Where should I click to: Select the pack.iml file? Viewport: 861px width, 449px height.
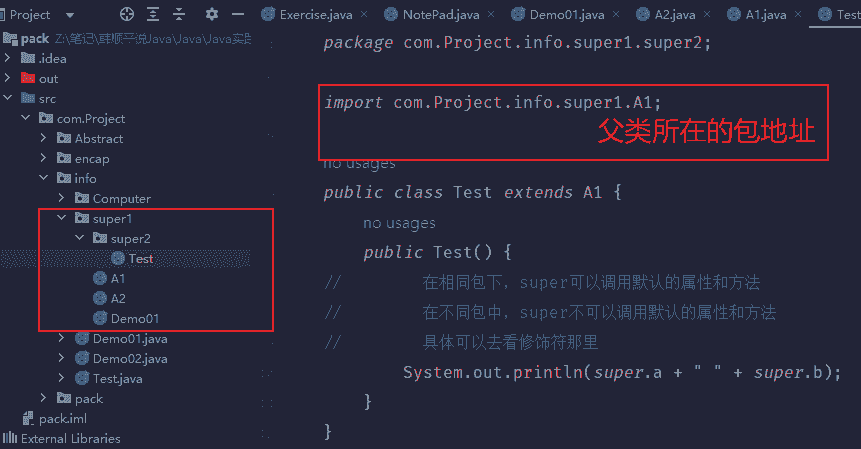pos(62,418)
